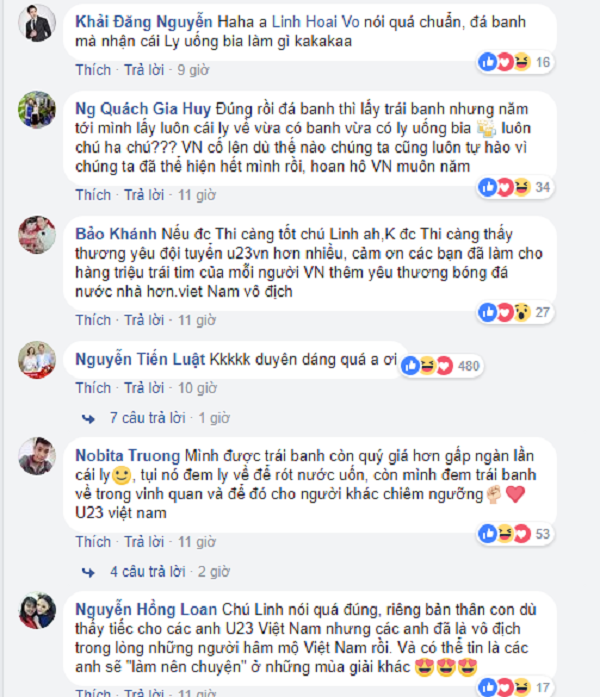
Task: Click the reply arrow beside 7 câu trả lời
Action: coord(88,418)
